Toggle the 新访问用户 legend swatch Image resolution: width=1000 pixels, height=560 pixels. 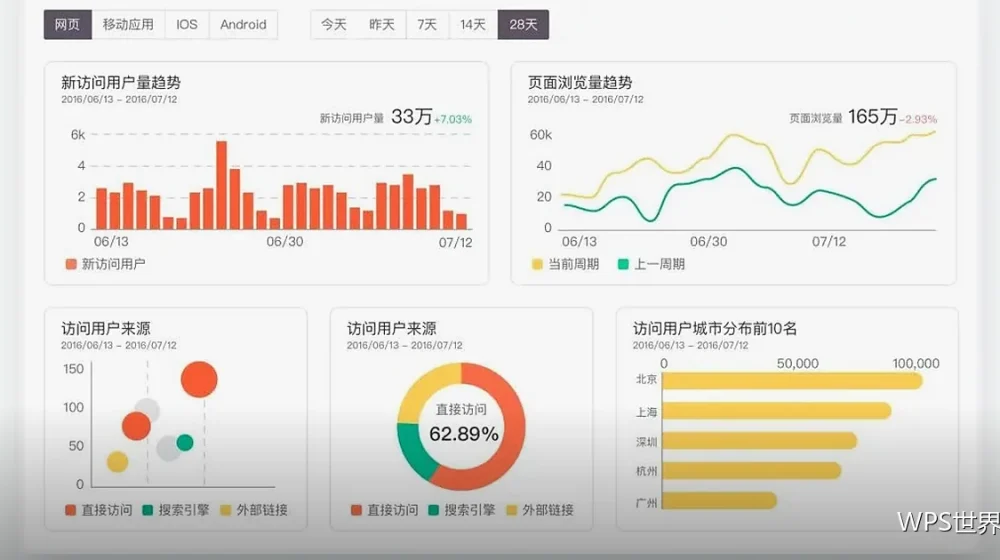pos(71,264)
